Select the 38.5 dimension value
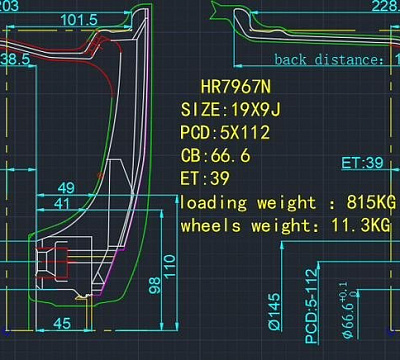 tap(15, 60)
